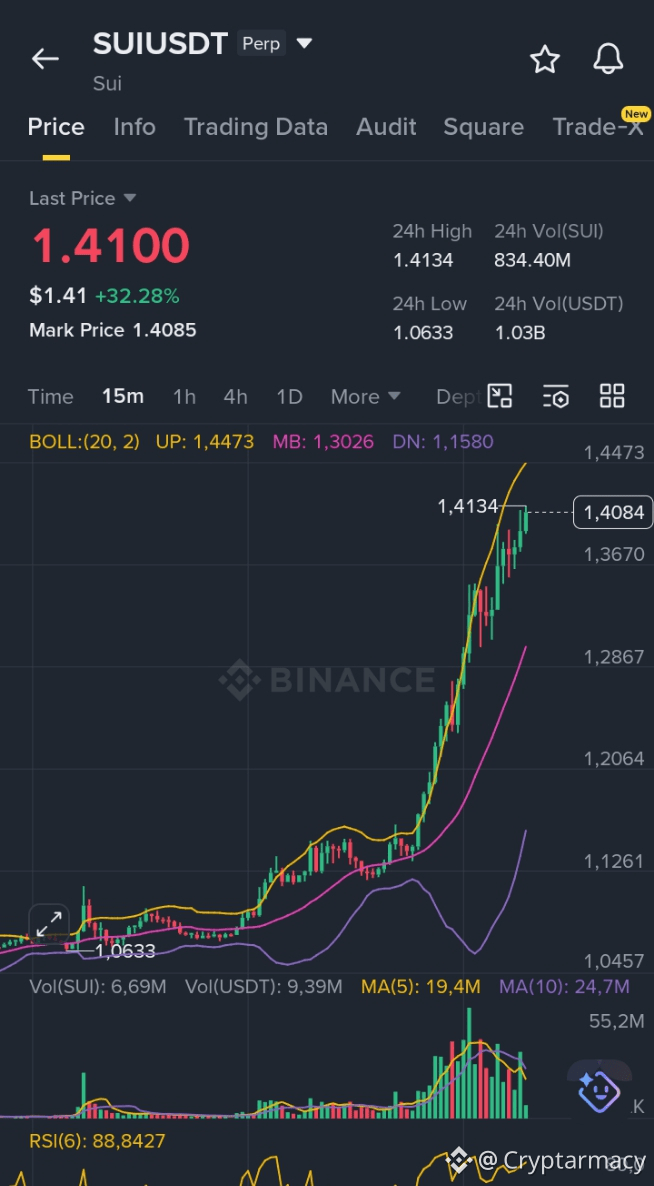This screenshot has width=654, height=1186.
Task: Tap the 24h Vol(USDT) 1.03B value
Action: [x=520, y=333]
